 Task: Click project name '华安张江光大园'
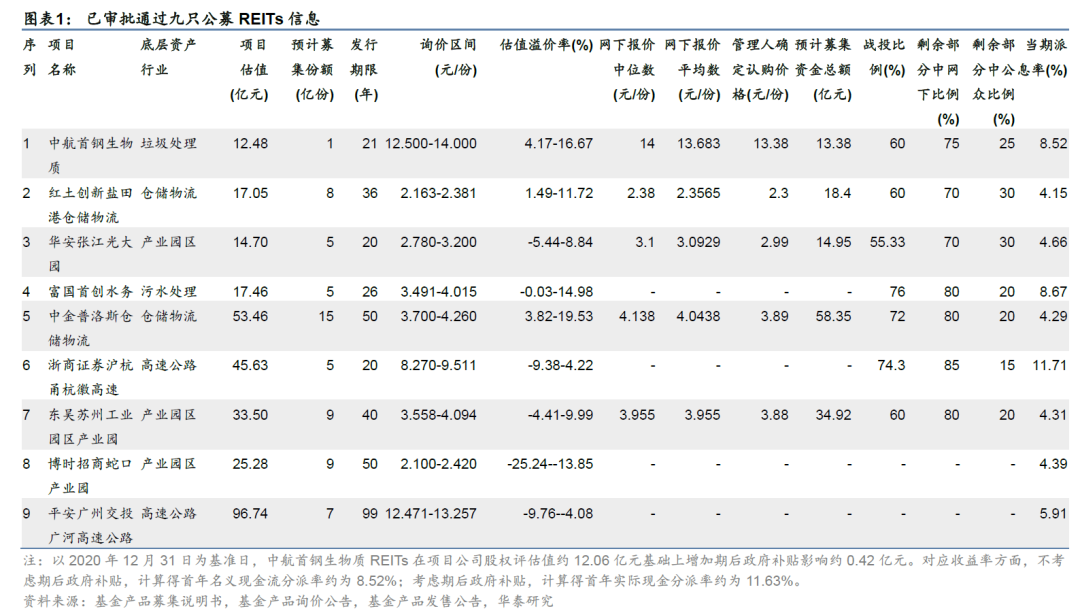pos(90,254)
